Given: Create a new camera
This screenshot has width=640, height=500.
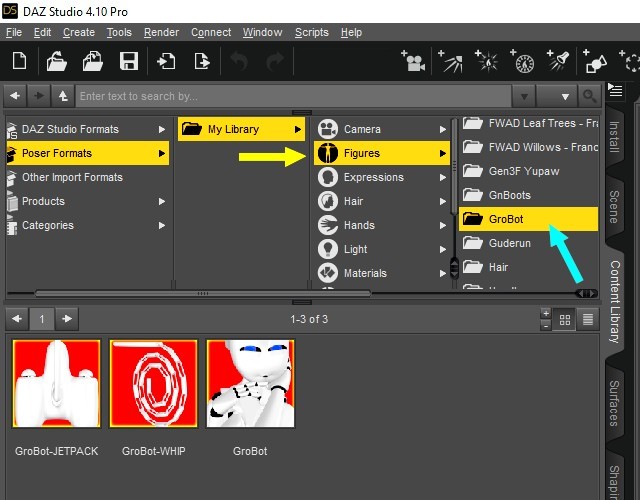Looking at the screenshot, I should pos(413,61).
